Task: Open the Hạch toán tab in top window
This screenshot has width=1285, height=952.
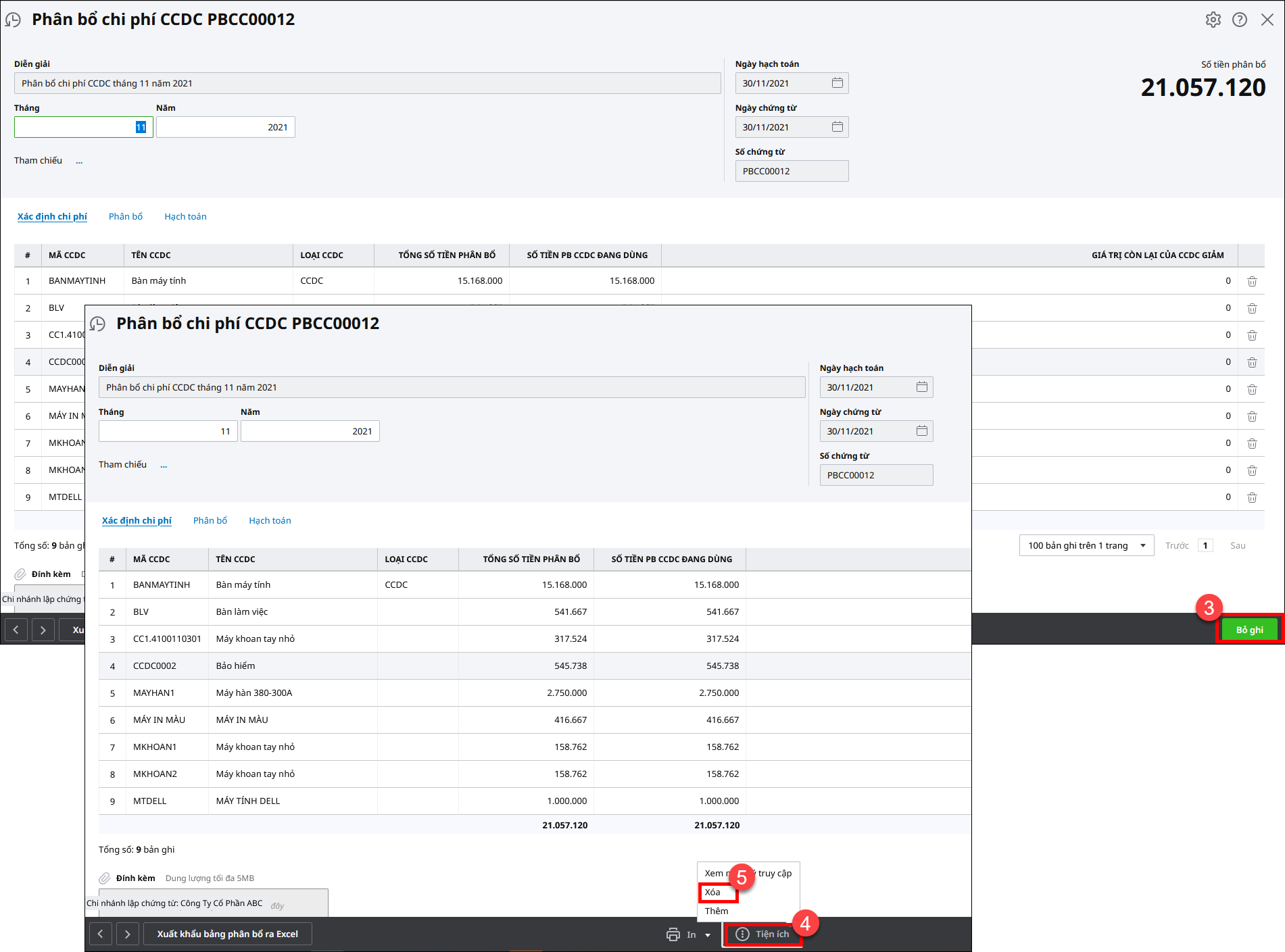Action: click(x=185, y=216)
